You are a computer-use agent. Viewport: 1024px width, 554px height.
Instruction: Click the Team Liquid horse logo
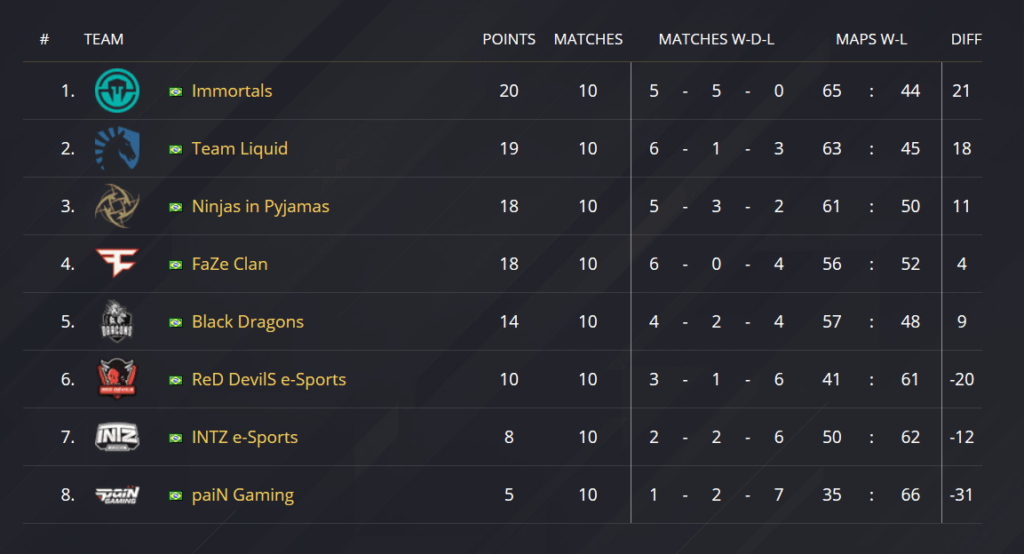117,149
